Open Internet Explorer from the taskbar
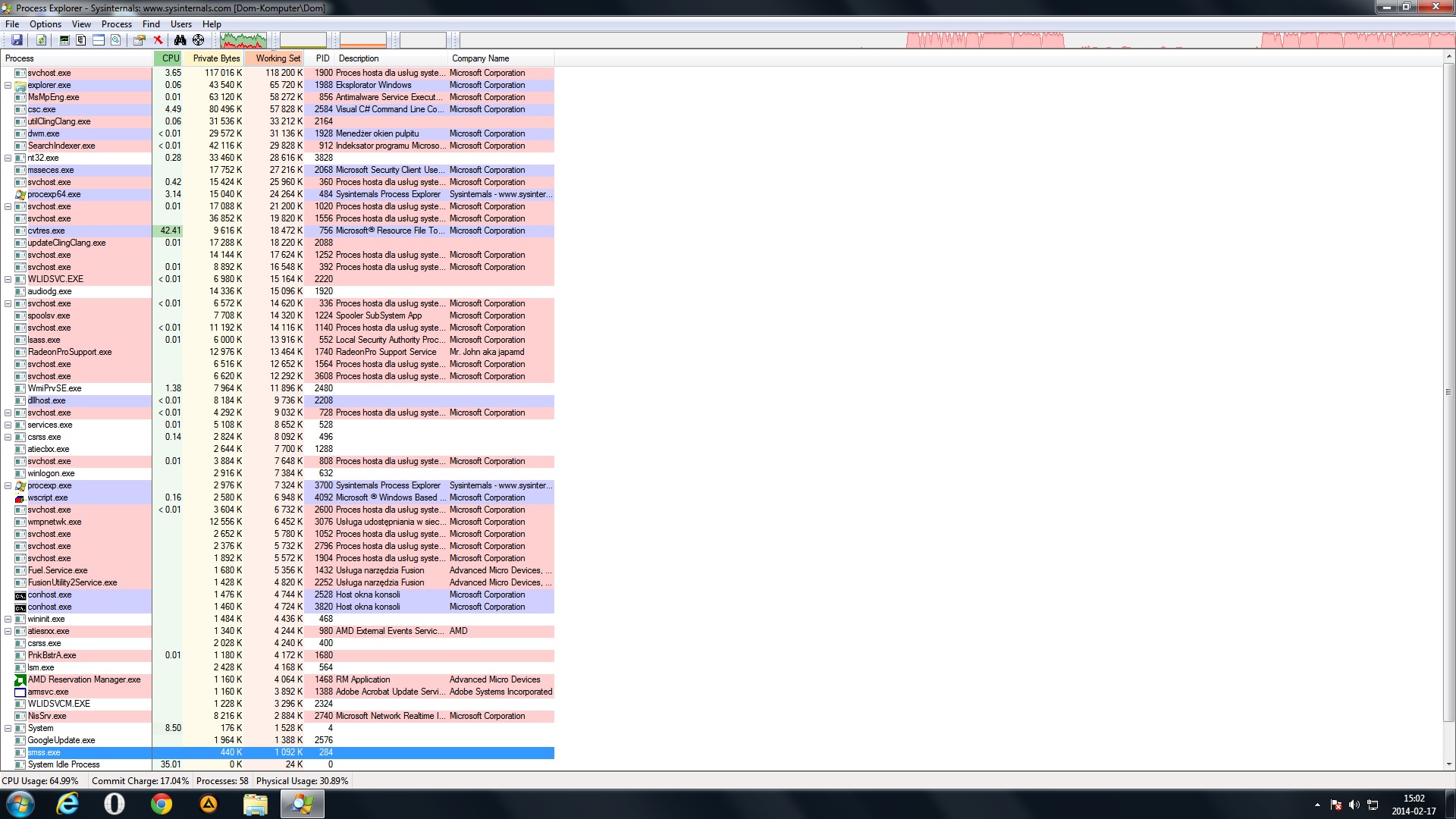The width and height of the screenshot is (1456, 819). [x=67, y=804]
